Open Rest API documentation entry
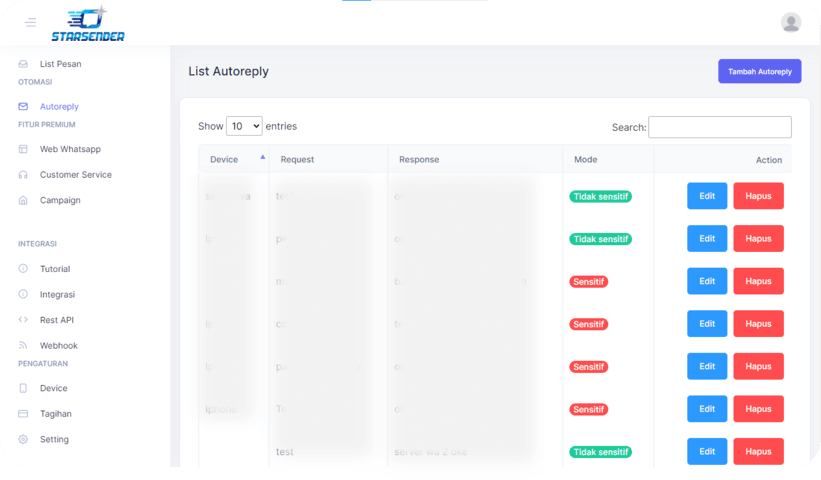The image size is (821, 480). (57, 320)
